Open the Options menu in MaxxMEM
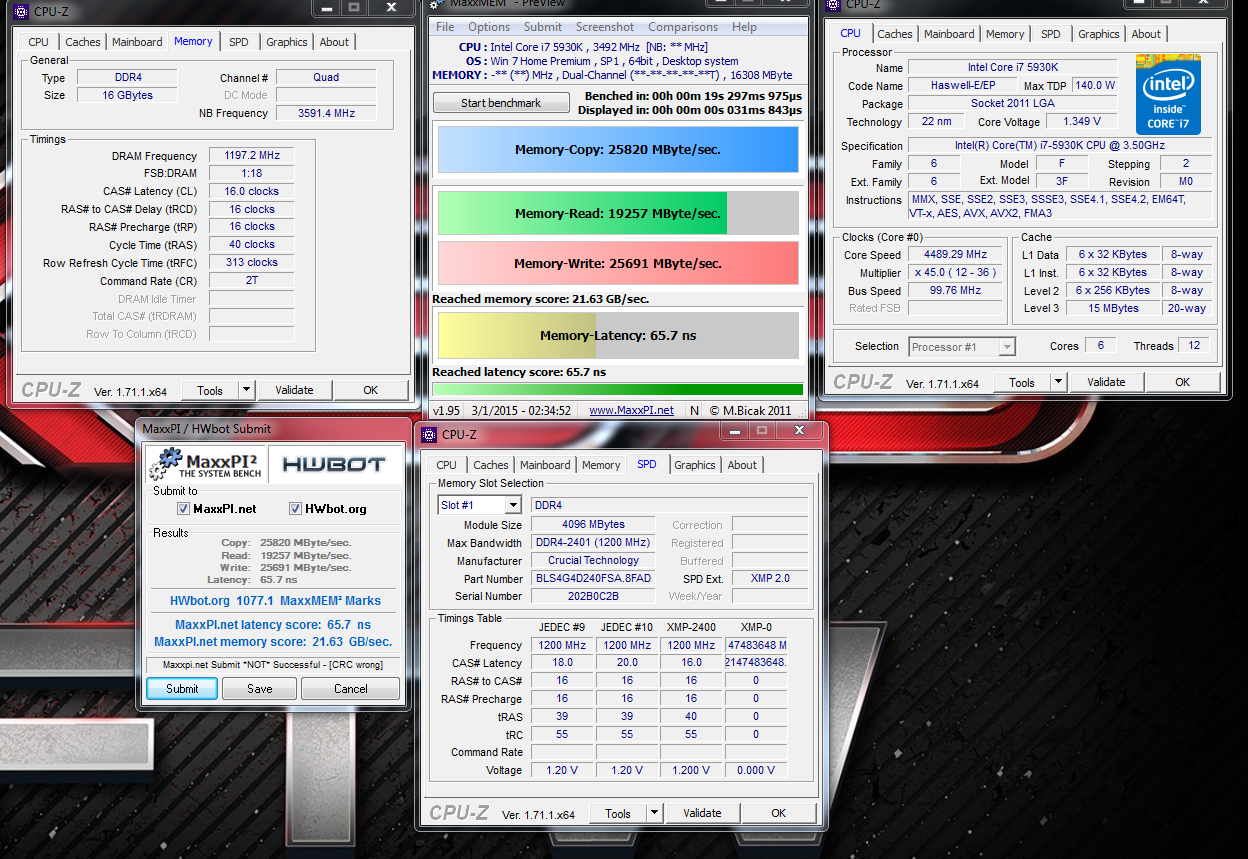 click(x=489, y=27)
